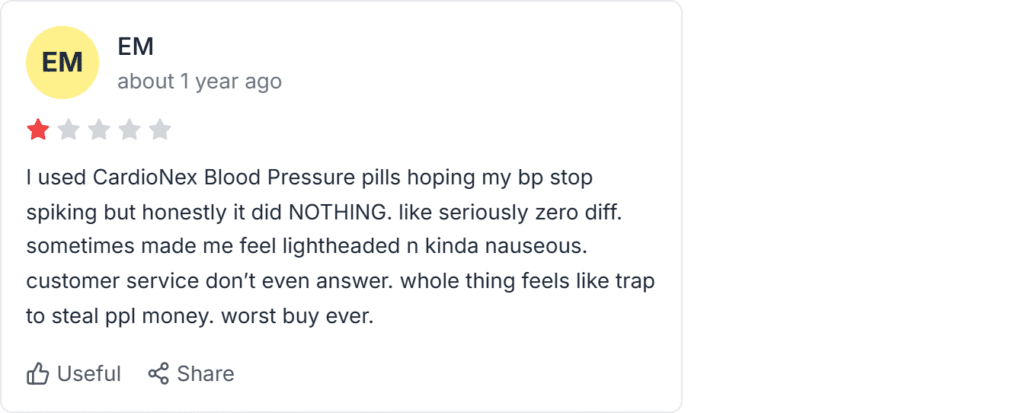Mark the review as Useful
The height and width of the screenshot is (413, 1024).
click(74, 374)
